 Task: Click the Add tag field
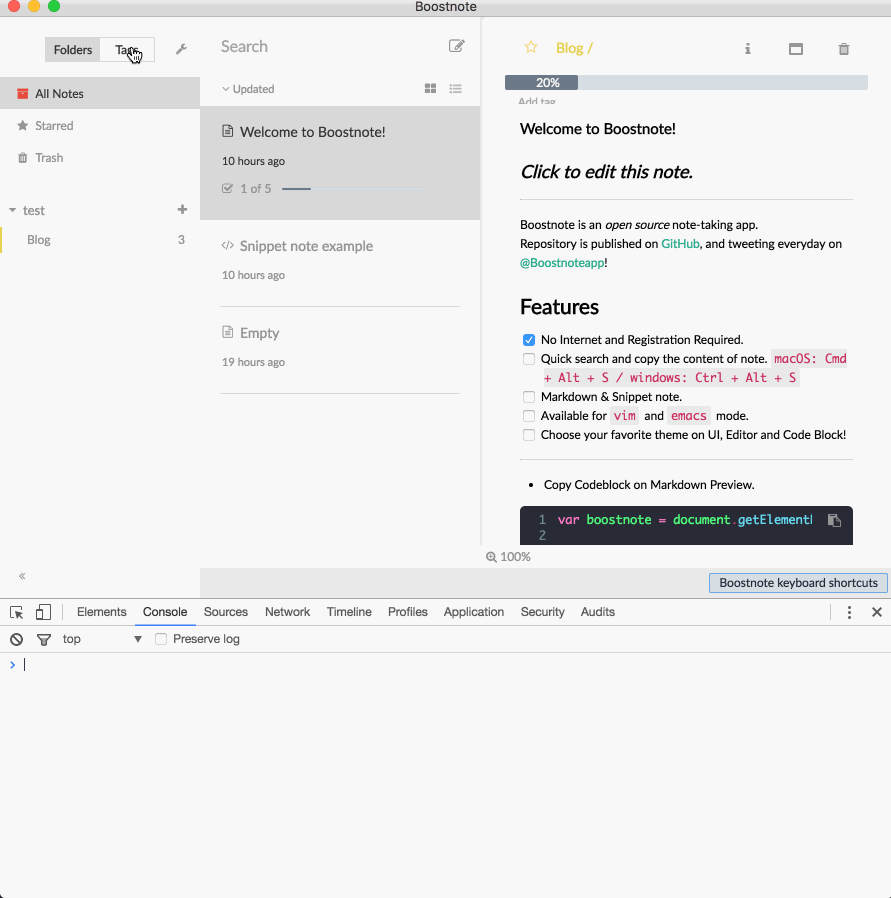pyautogui.click(x=537, y=101)
